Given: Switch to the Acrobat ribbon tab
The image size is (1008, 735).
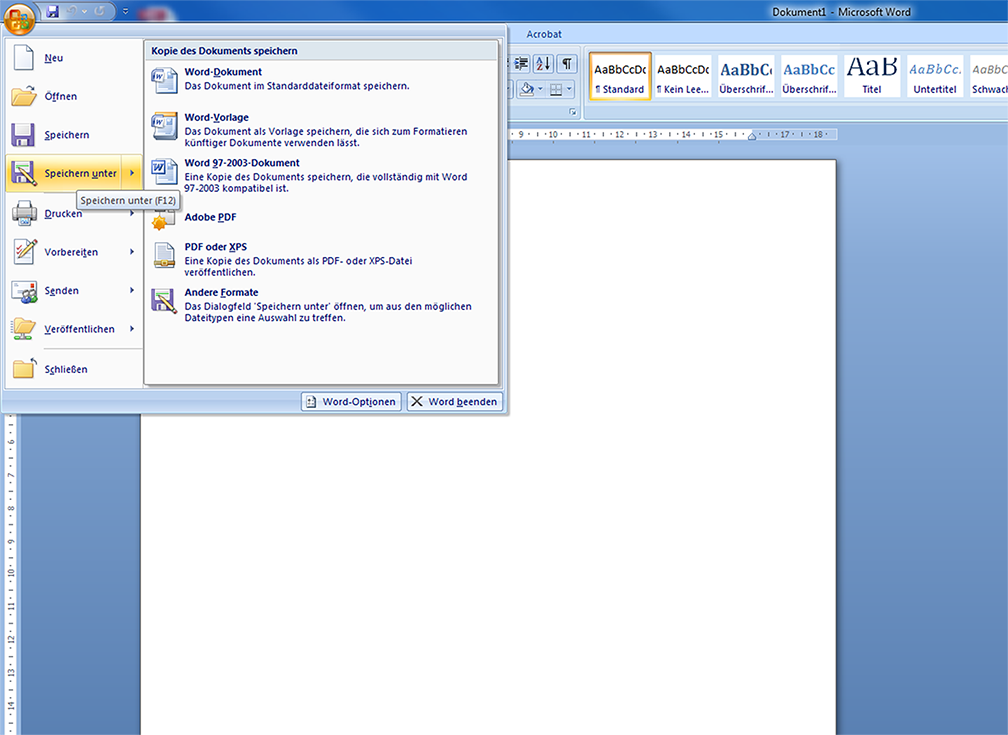Looking at the screenshot, I should pos(544,34).
